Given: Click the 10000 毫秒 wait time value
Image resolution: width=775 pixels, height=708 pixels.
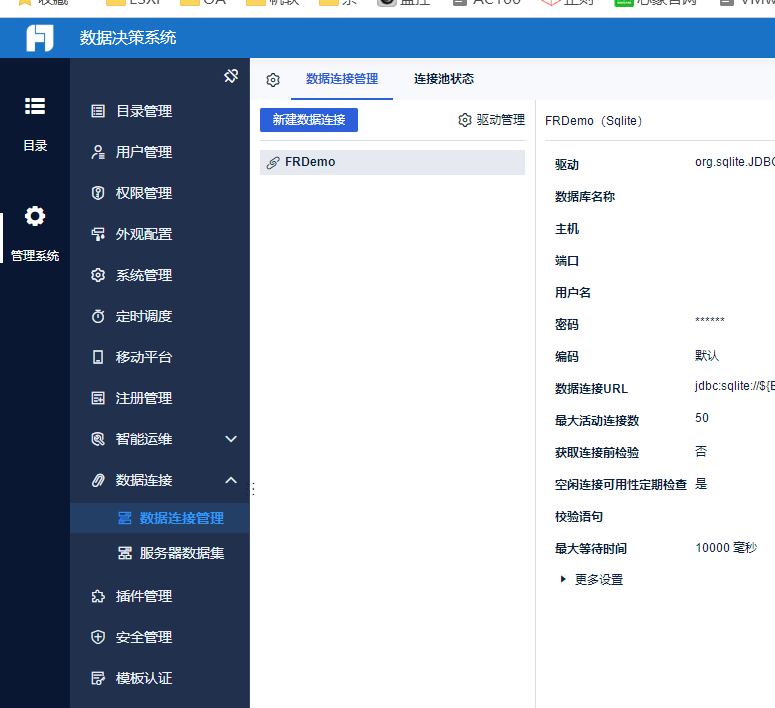Looking at the screenshot, I should tap(726, 548).
